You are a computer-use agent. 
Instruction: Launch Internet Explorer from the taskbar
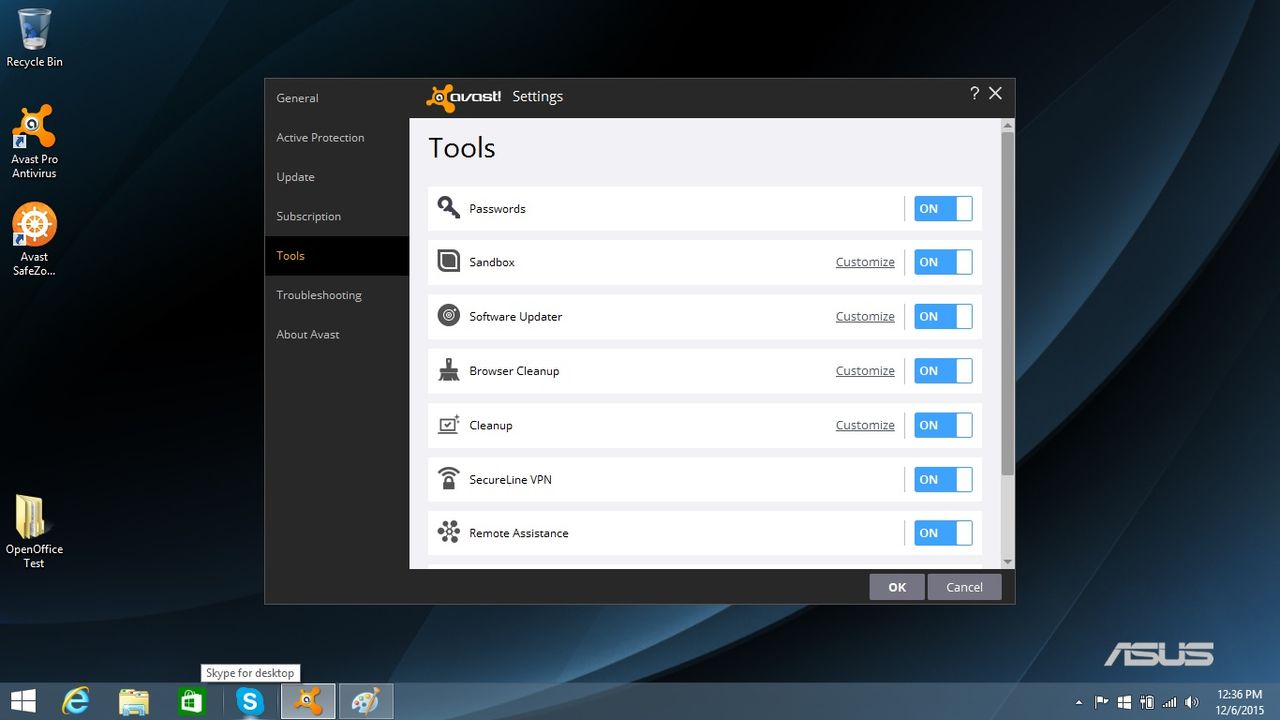pyautogui.click(x=75, y=701)
